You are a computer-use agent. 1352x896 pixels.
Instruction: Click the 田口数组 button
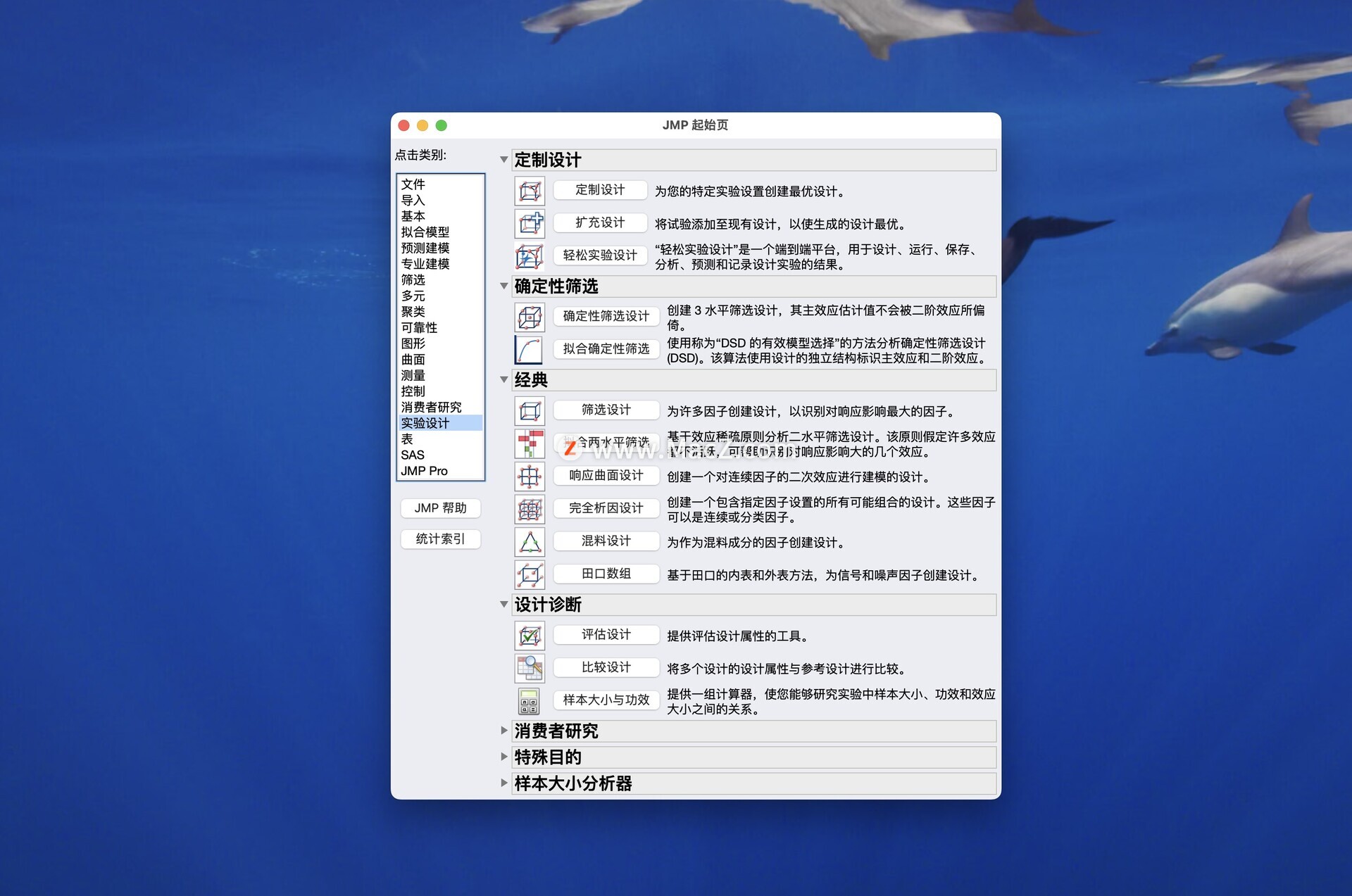point(606,574)
